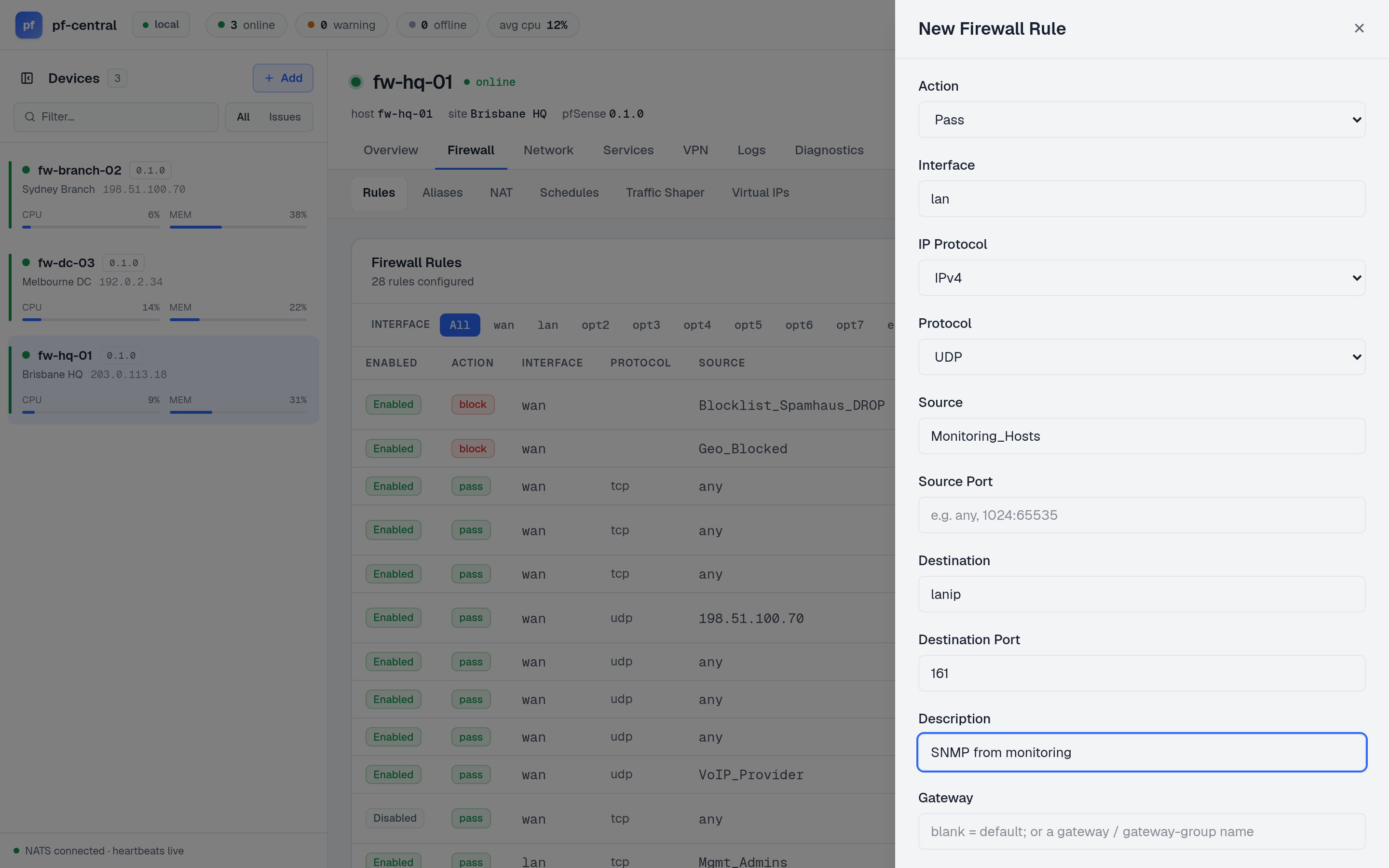The height and width of the screenshot is (868, 1389).
Task: Focus the Gateway input field
Action: coord(1142,831)
